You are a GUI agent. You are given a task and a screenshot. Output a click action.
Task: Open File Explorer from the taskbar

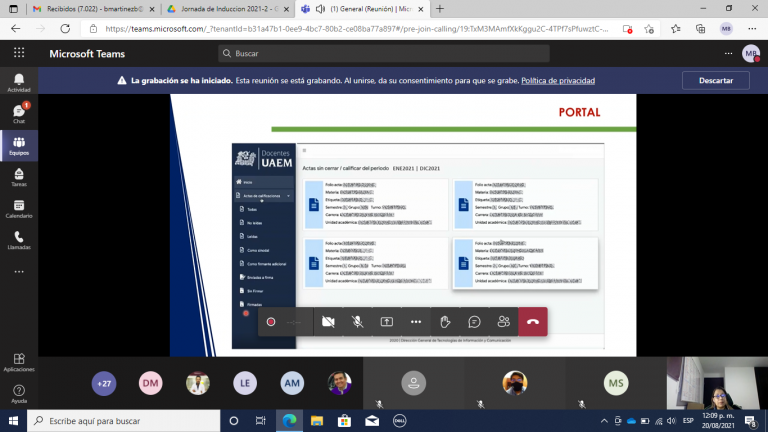click(317, 421)
